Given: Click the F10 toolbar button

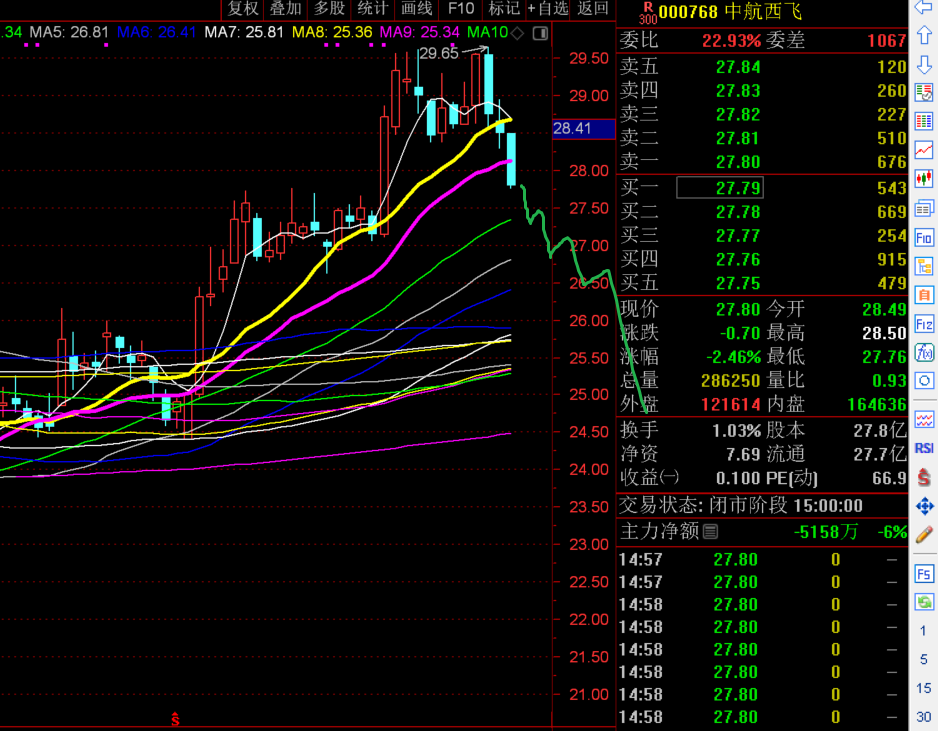Looking at the screenshot, I should 460,9.
